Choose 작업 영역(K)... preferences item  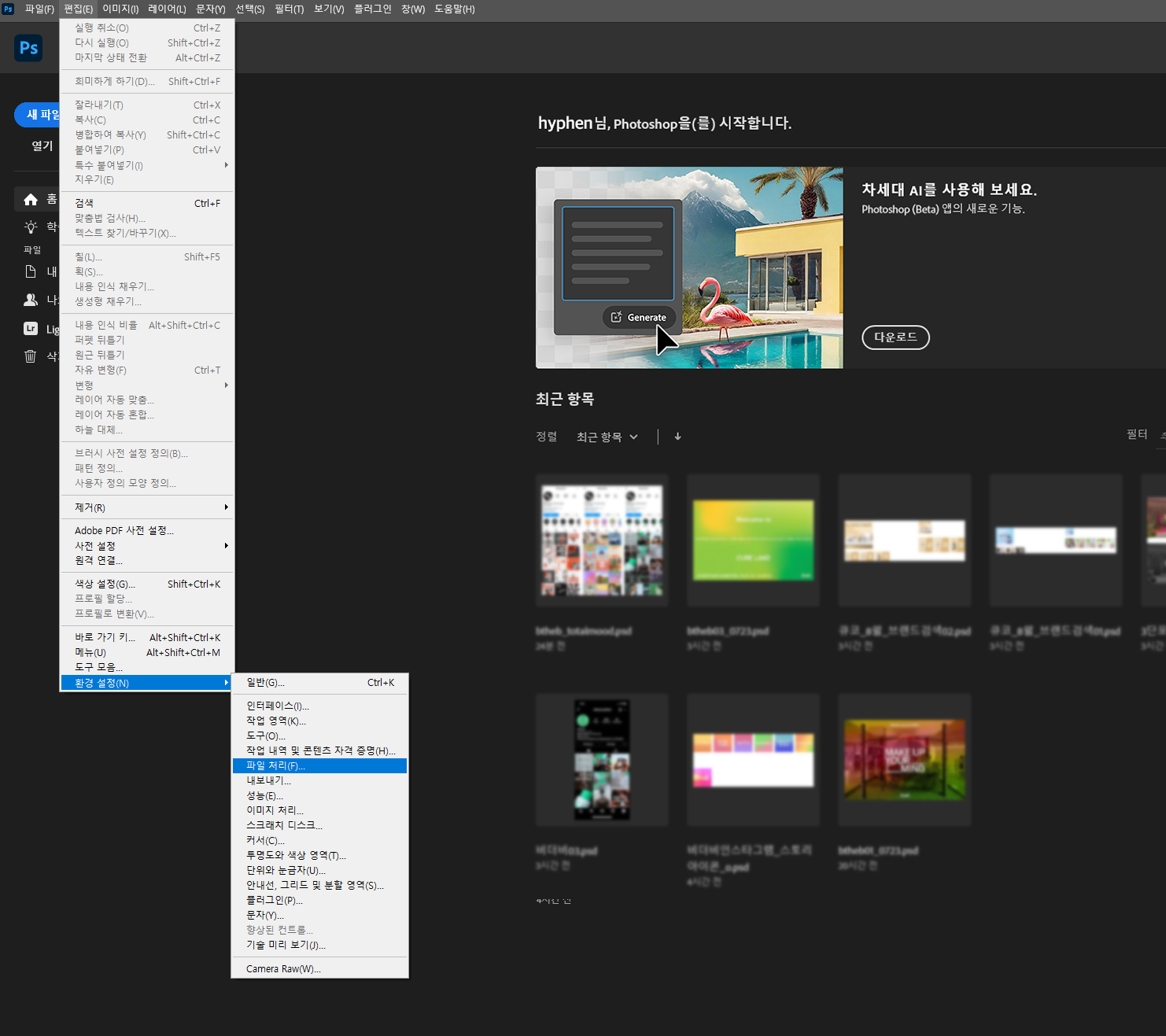pyautogui.click(x=319, y=721)
